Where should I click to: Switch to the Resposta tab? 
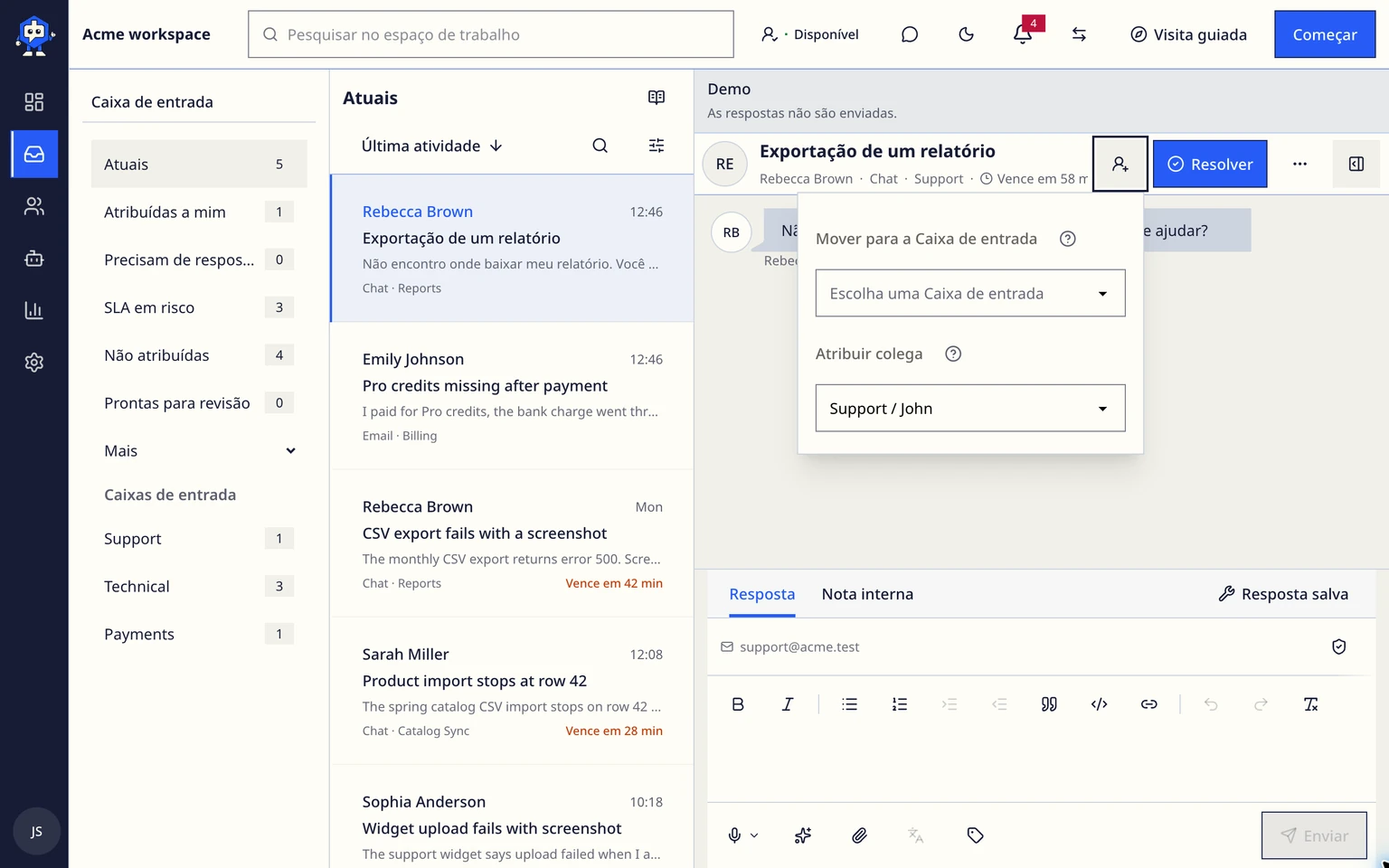(762, 594)
